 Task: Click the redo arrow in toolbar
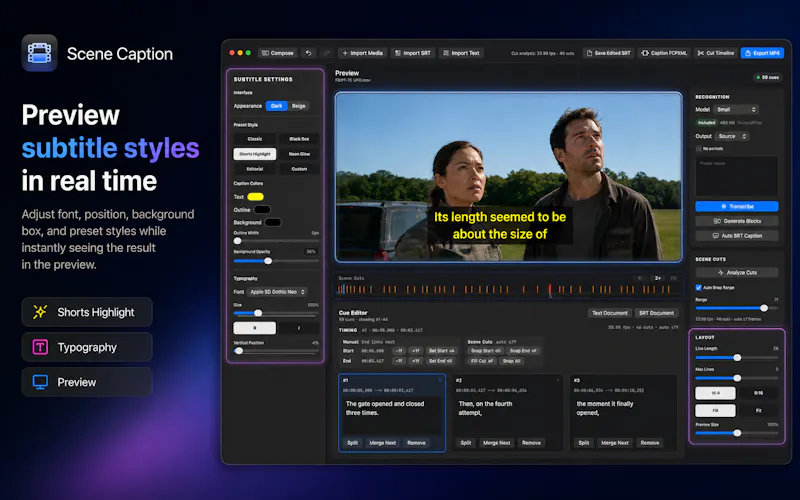tap(327, 53)
